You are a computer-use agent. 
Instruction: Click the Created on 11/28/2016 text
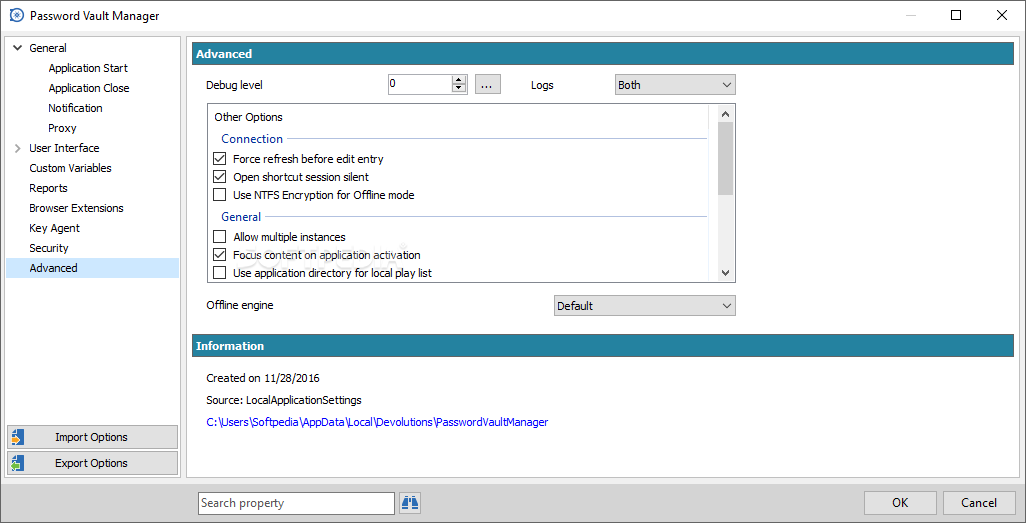(263, 378)
